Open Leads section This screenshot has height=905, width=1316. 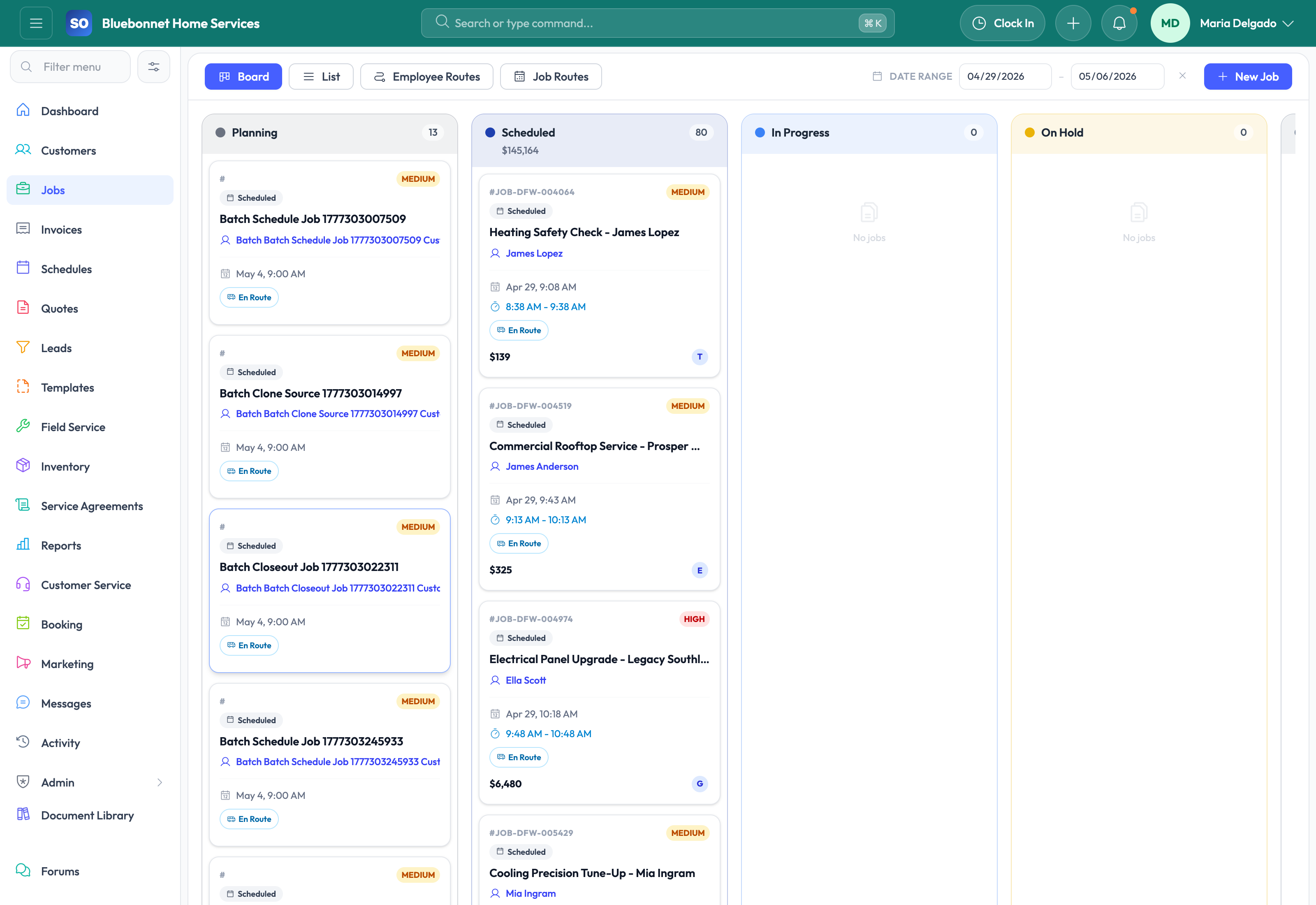[90, 348]
